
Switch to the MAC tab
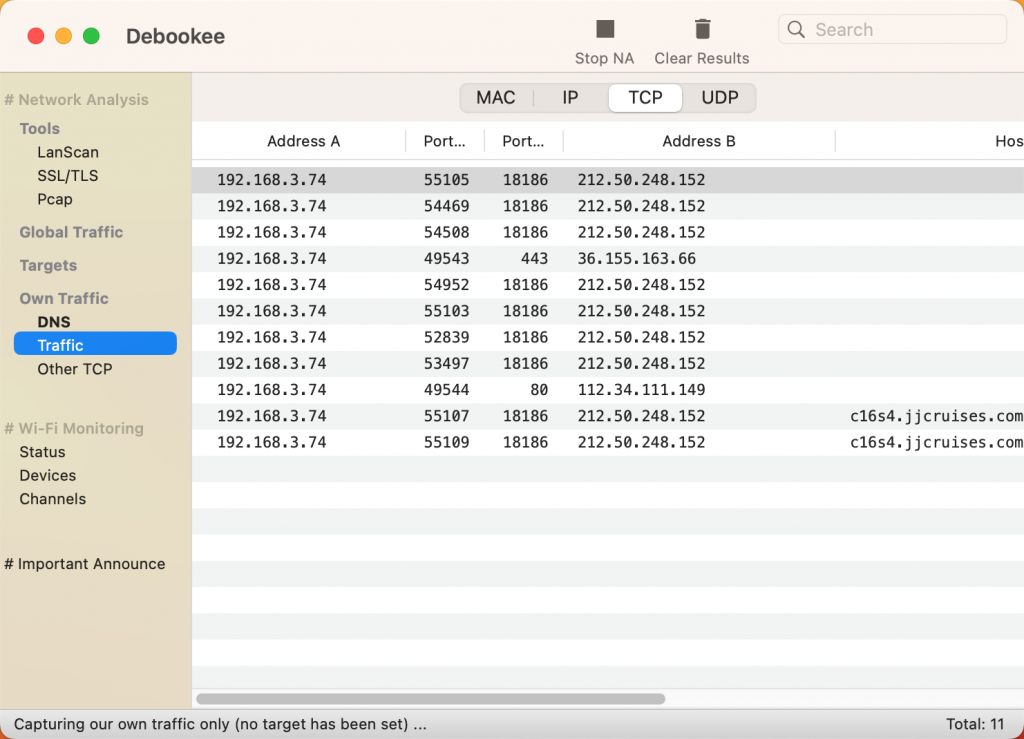[496, 97]
